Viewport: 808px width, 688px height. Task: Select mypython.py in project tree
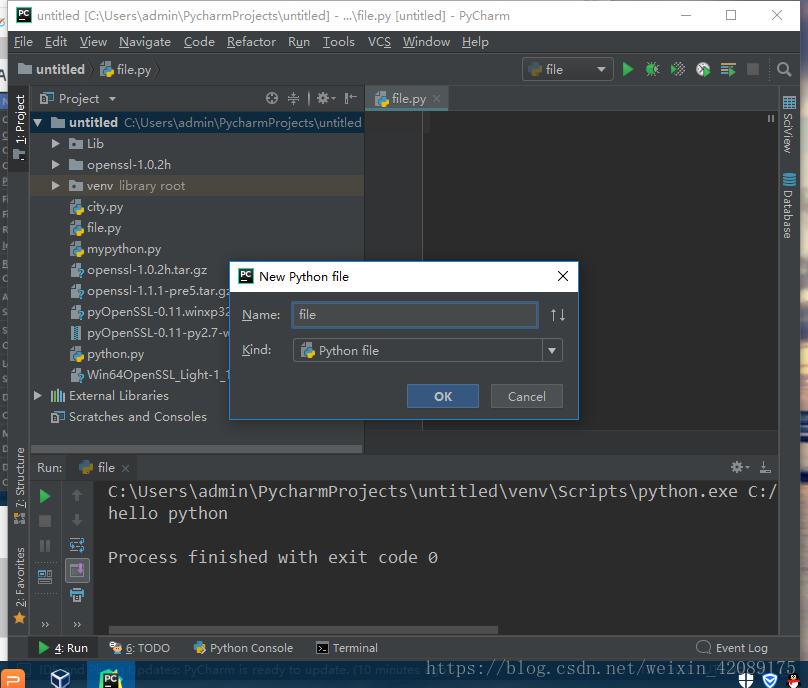click(124, 249)
